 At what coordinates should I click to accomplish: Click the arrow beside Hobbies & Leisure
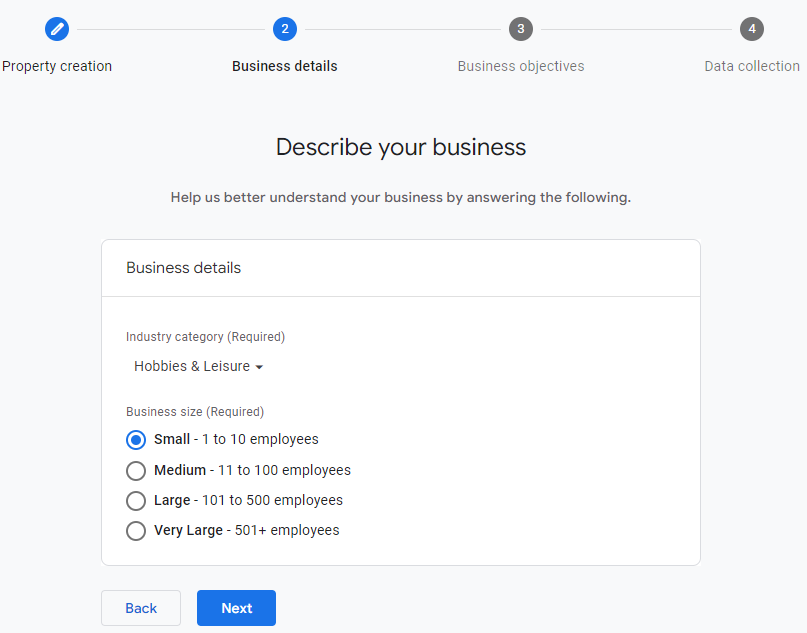pos(259,368)
